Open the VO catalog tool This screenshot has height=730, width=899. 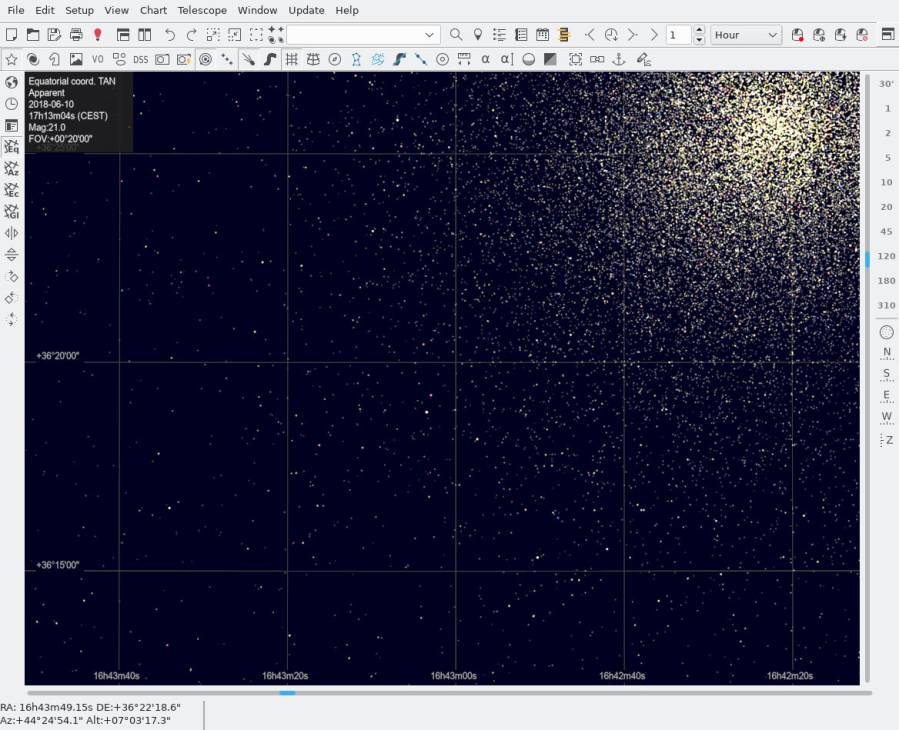(x=97, y=60)
